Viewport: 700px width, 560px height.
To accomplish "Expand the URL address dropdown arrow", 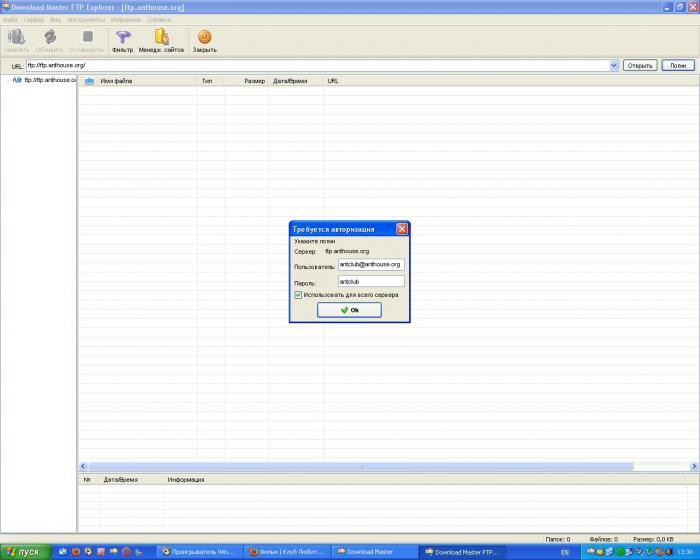I will click(613, 65).
